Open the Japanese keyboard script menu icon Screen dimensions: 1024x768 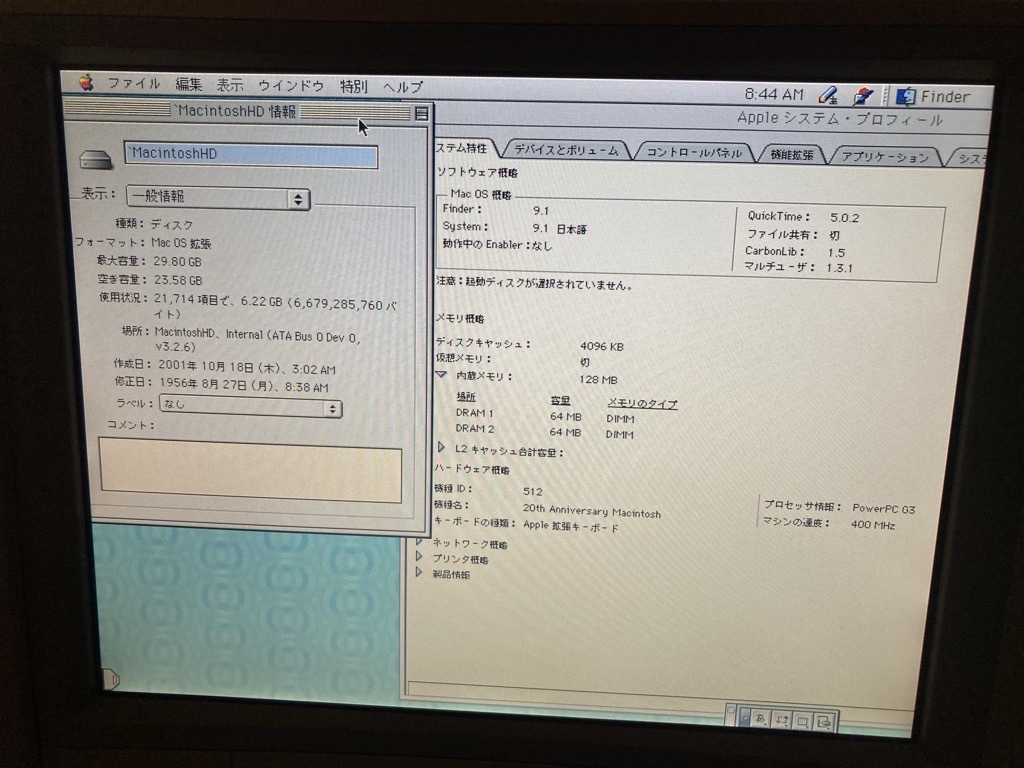(863, 97)
